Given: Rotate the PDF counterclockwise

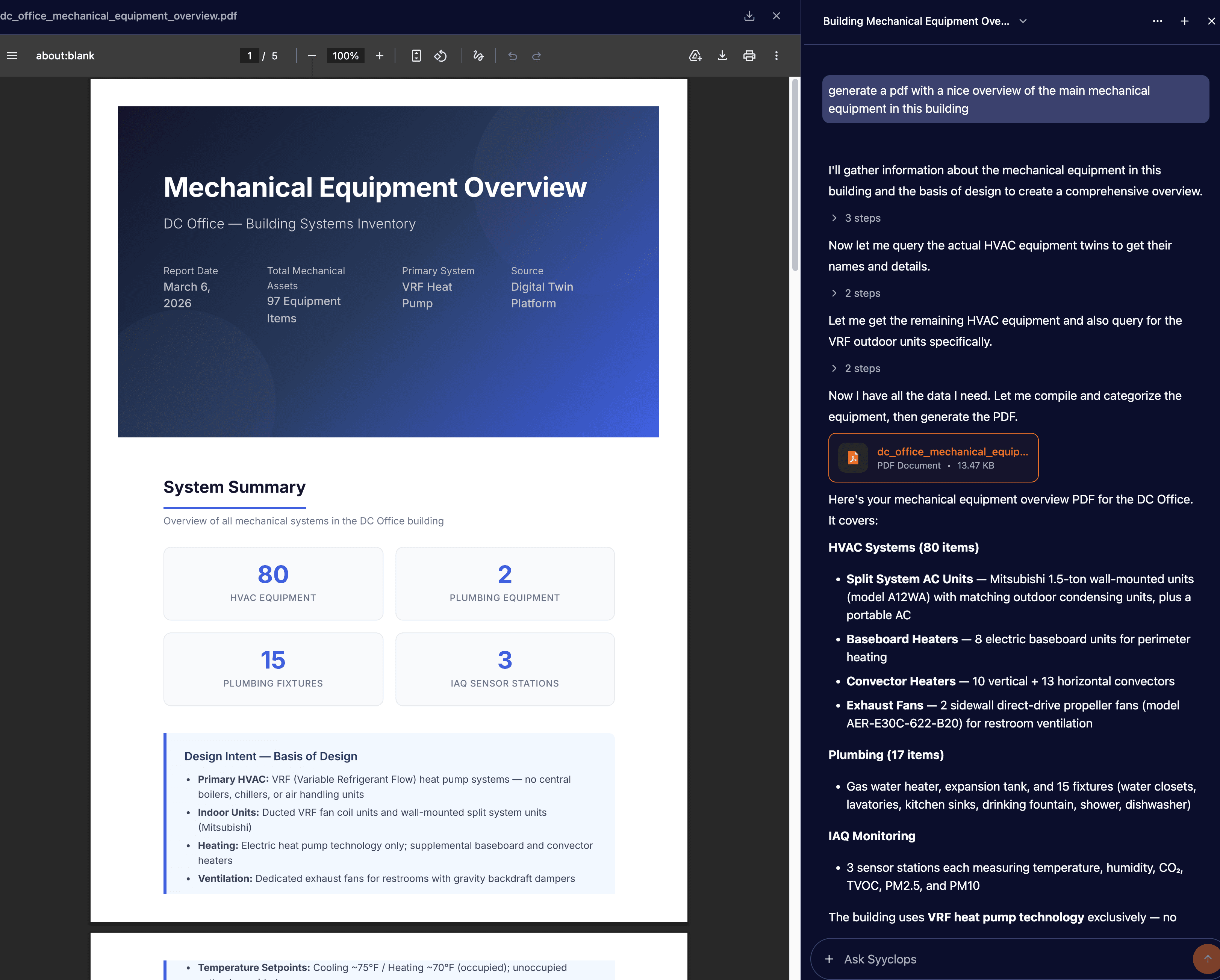Looking at the screenshot, I should pyautogui.click(x=441, y=56).
